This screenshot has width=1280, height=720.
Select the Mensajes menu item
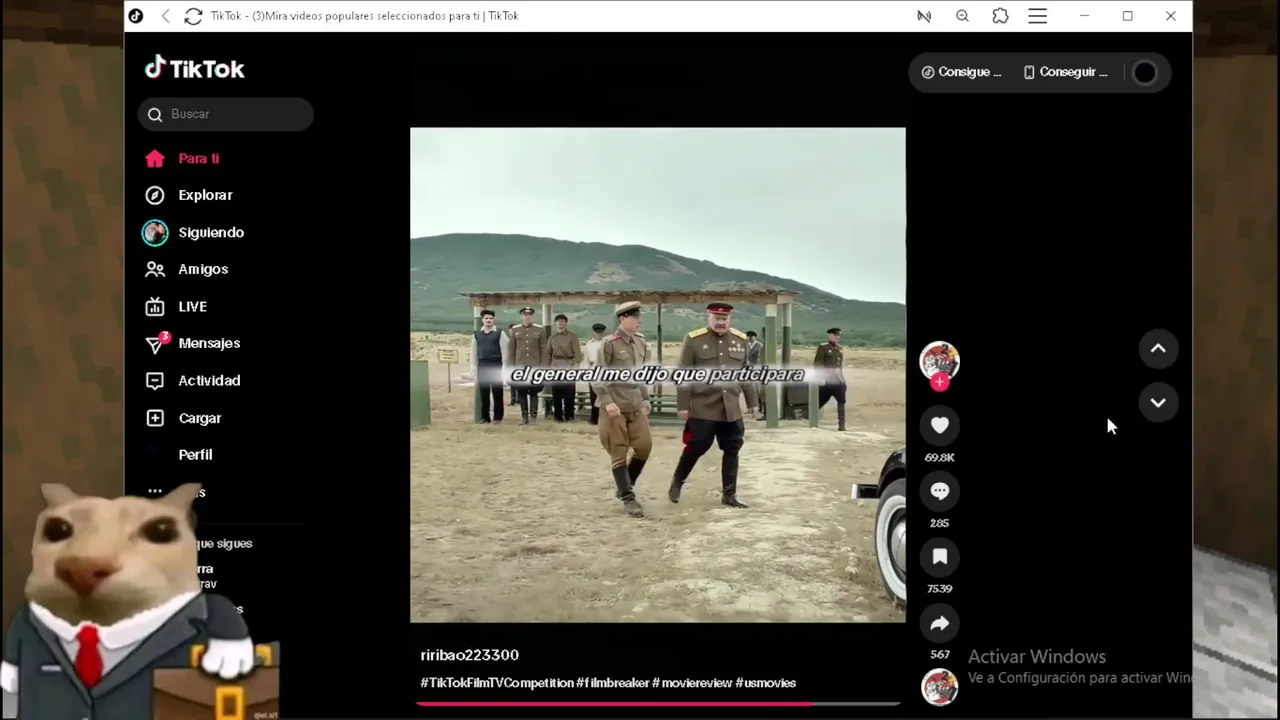209,343
